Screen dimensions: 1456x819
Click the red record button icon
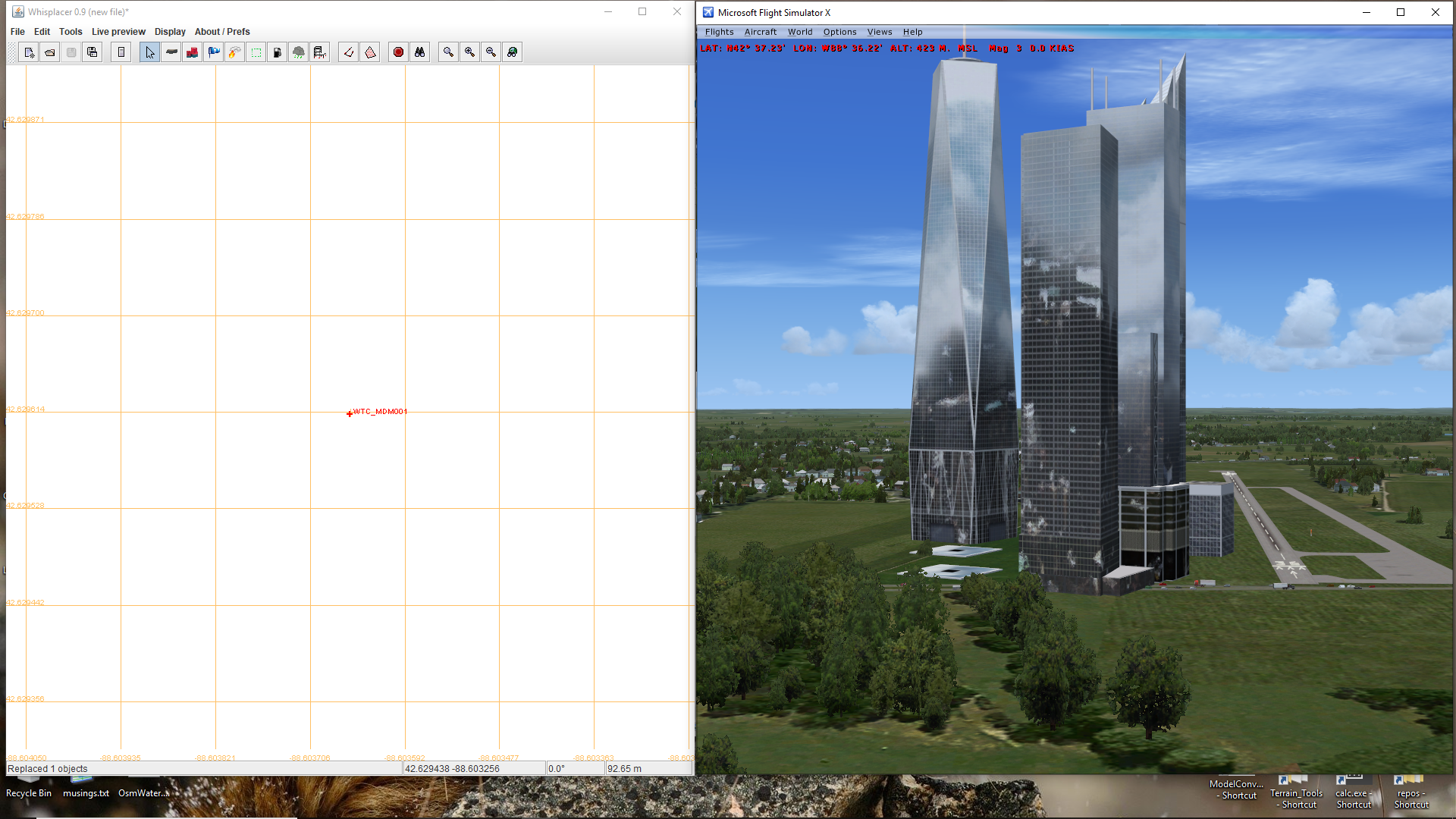coord(398,52)
